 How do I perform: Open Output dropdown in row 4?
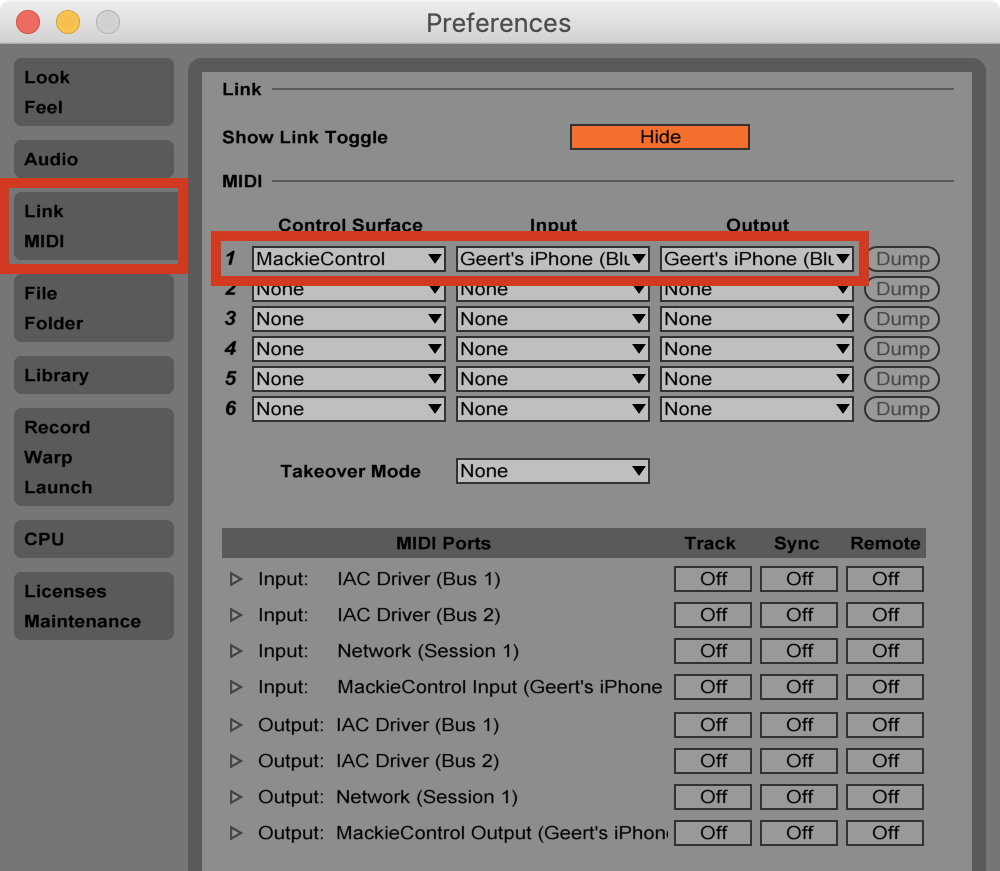(756, 349)
